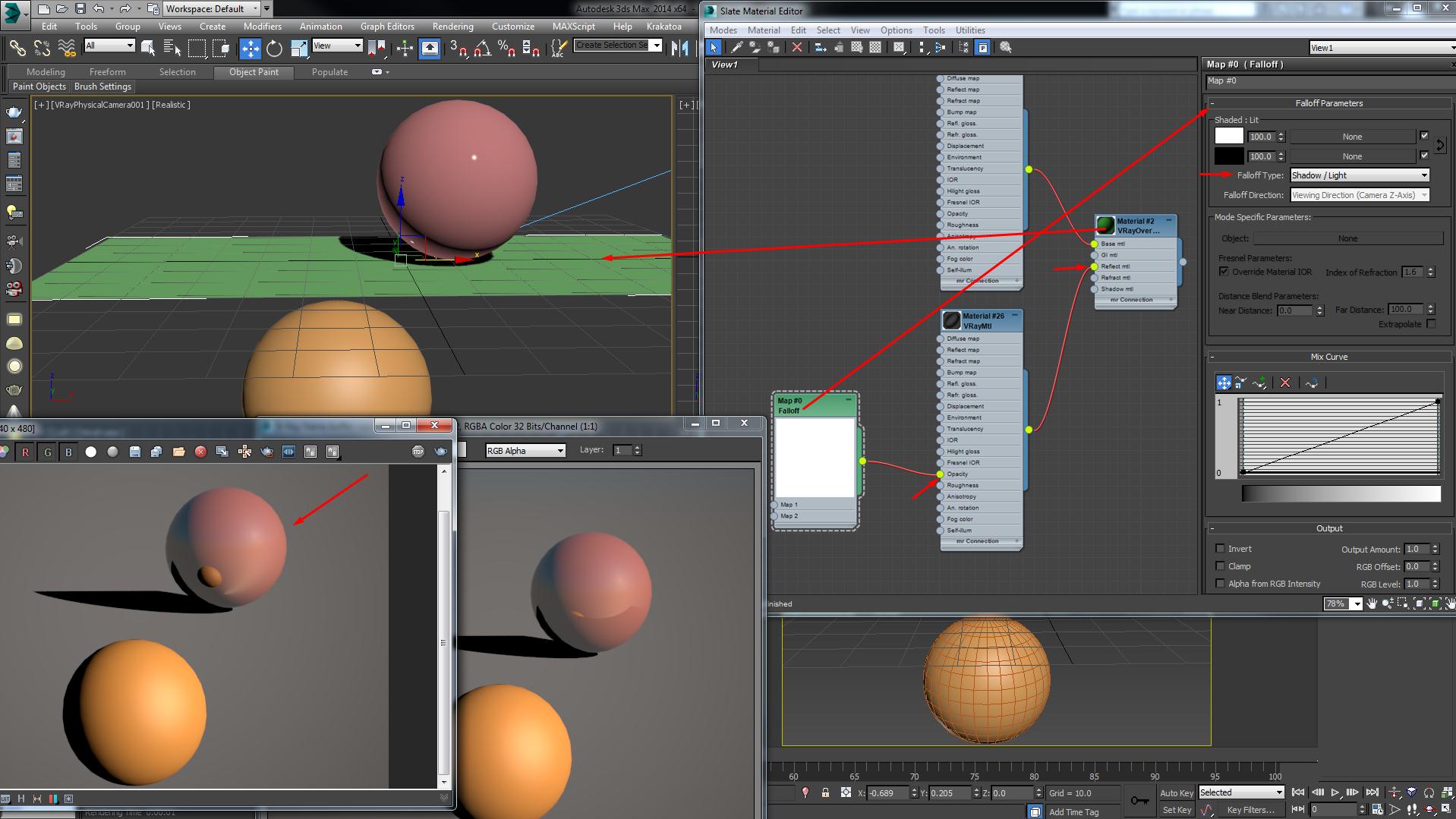Click the Set Key button

tap(1177, 810)
